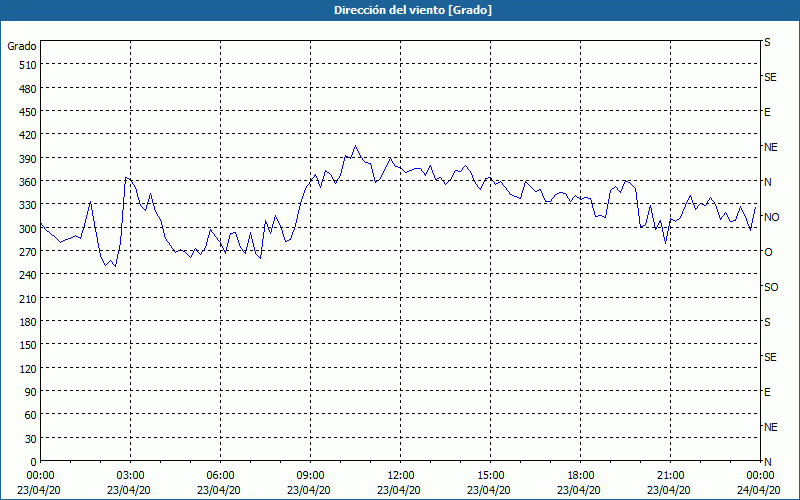The width and height of the screenshot is (800, 500).
Task: Select the 'S' compass label level with 180
Action: pos(767,322)
